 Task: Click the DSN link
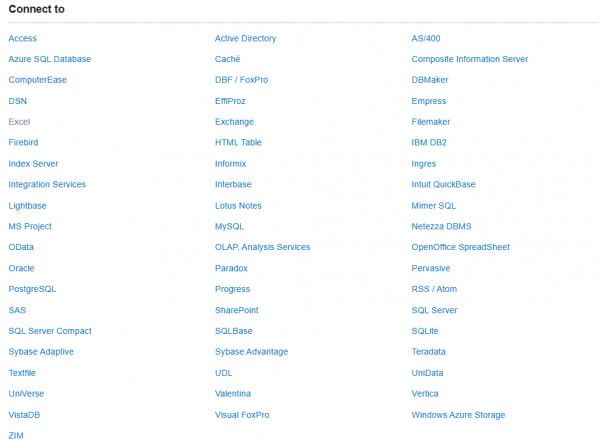click(x=18, y=101)
